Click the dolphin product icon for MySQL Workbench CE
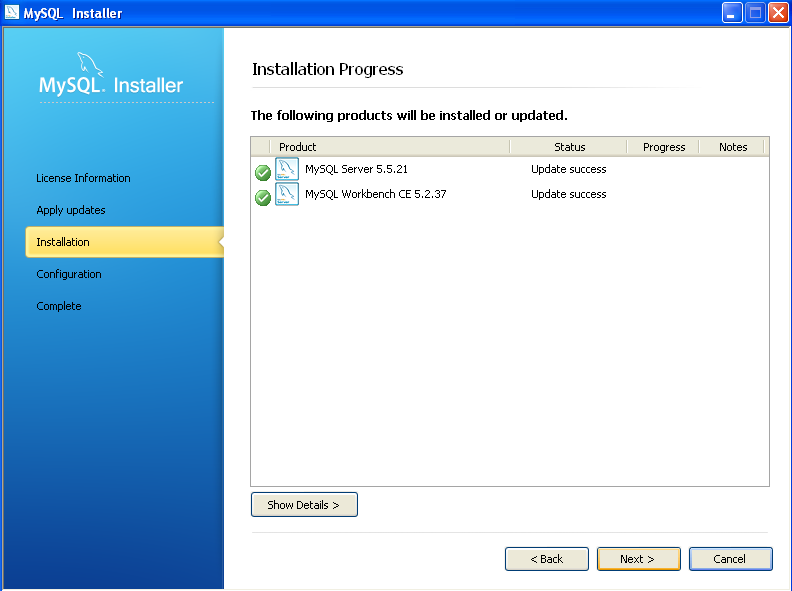 287,194
